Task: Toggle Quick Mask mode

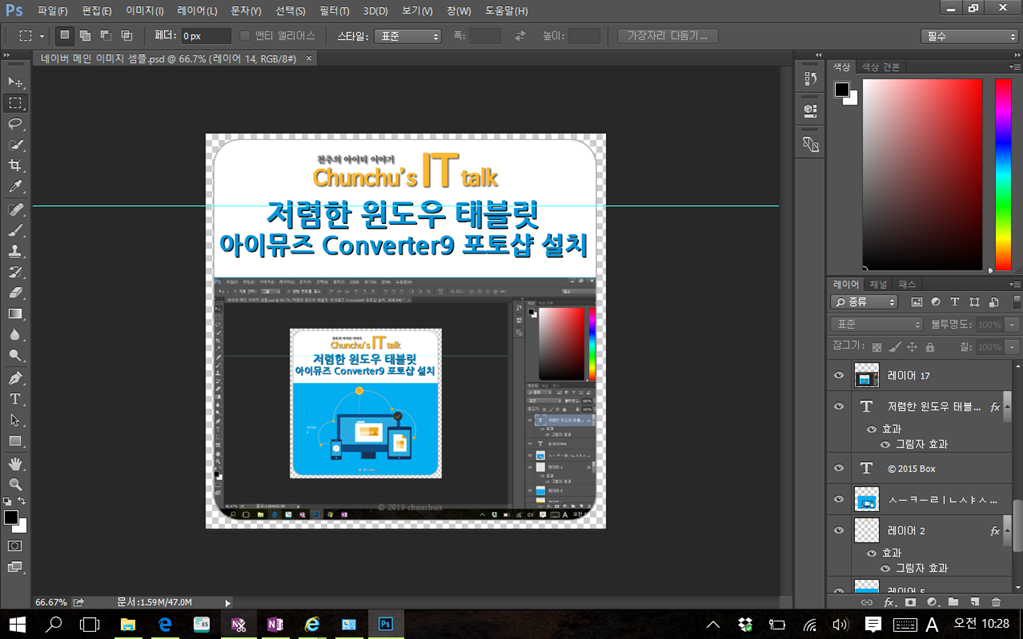Action: (x=15, y=546)
